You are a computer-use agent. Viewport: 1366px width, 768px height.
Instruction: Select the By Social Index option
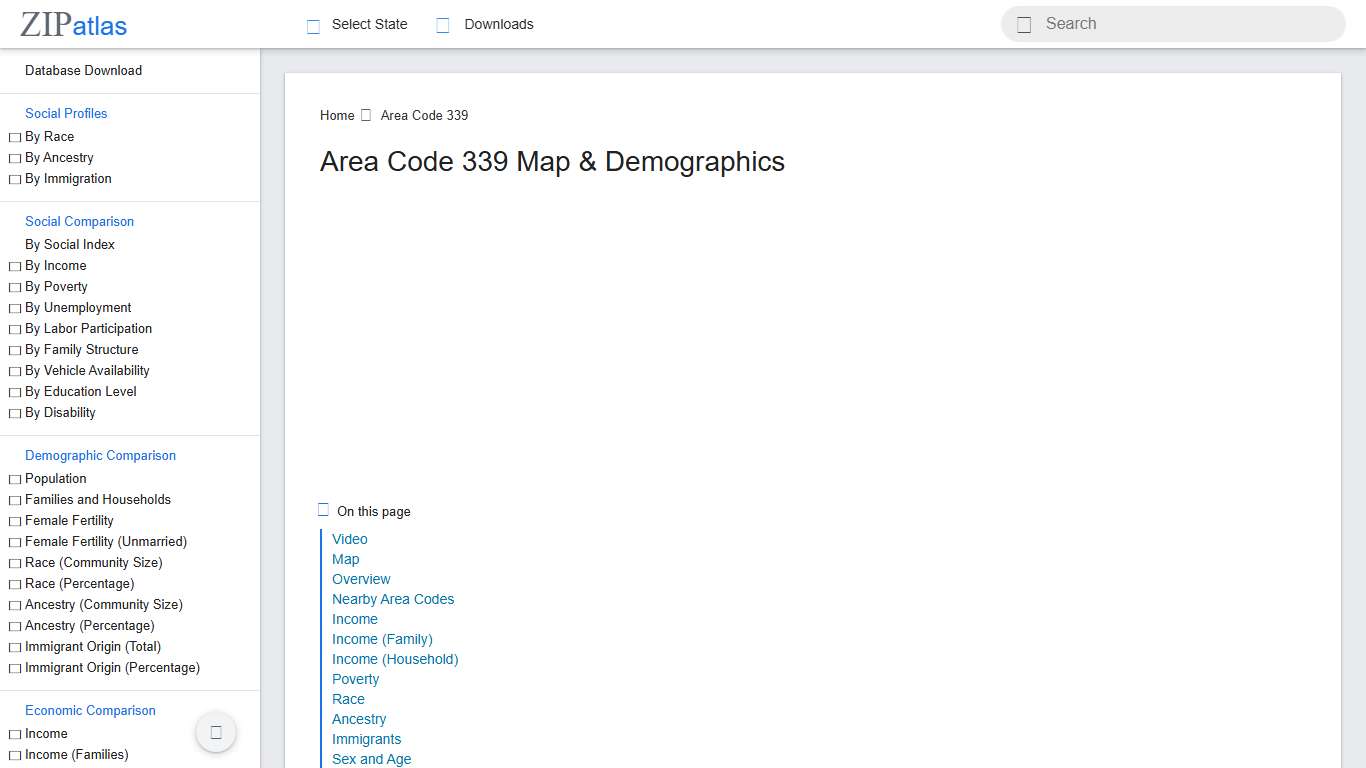(69, 244)
